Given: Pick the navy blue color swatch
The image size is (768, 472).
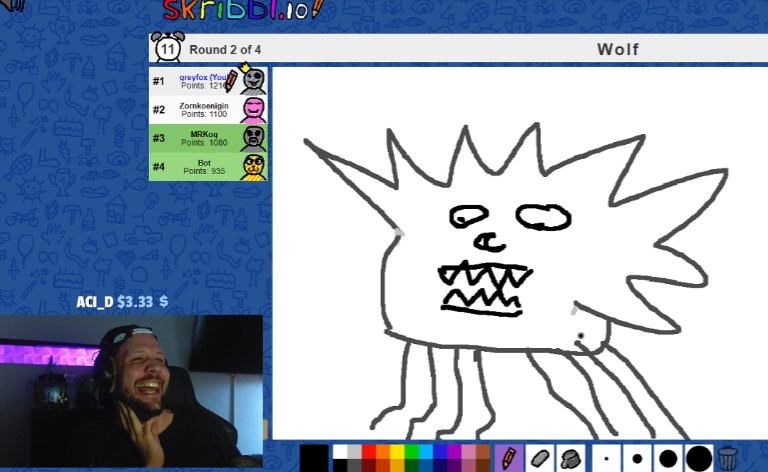Looking at the screenshot, I should click(440, 465).
